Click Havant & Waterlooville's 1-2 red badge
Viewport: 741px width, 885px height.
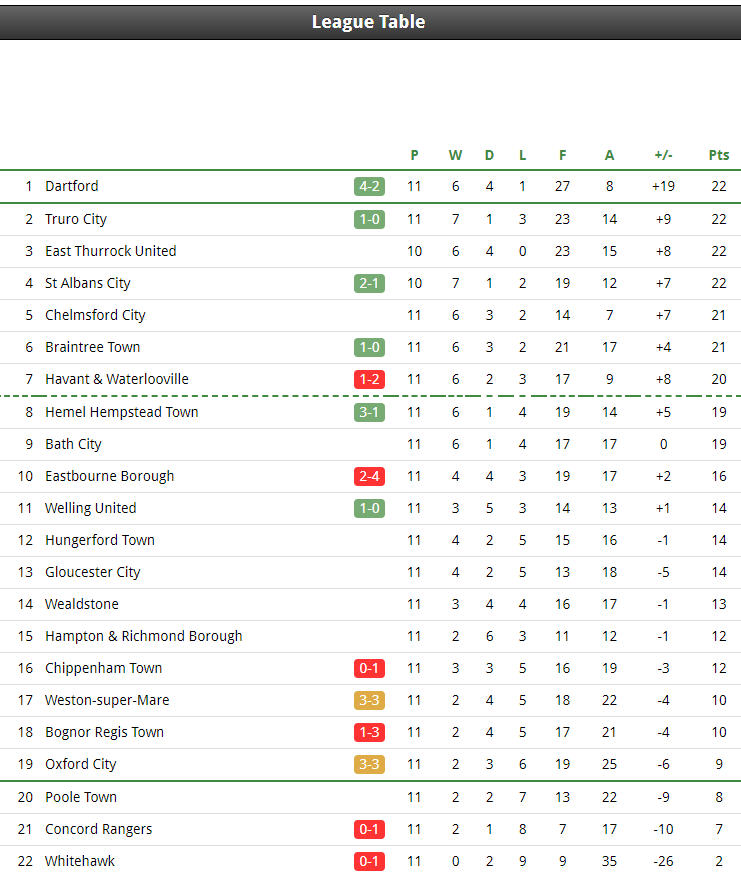369,379
